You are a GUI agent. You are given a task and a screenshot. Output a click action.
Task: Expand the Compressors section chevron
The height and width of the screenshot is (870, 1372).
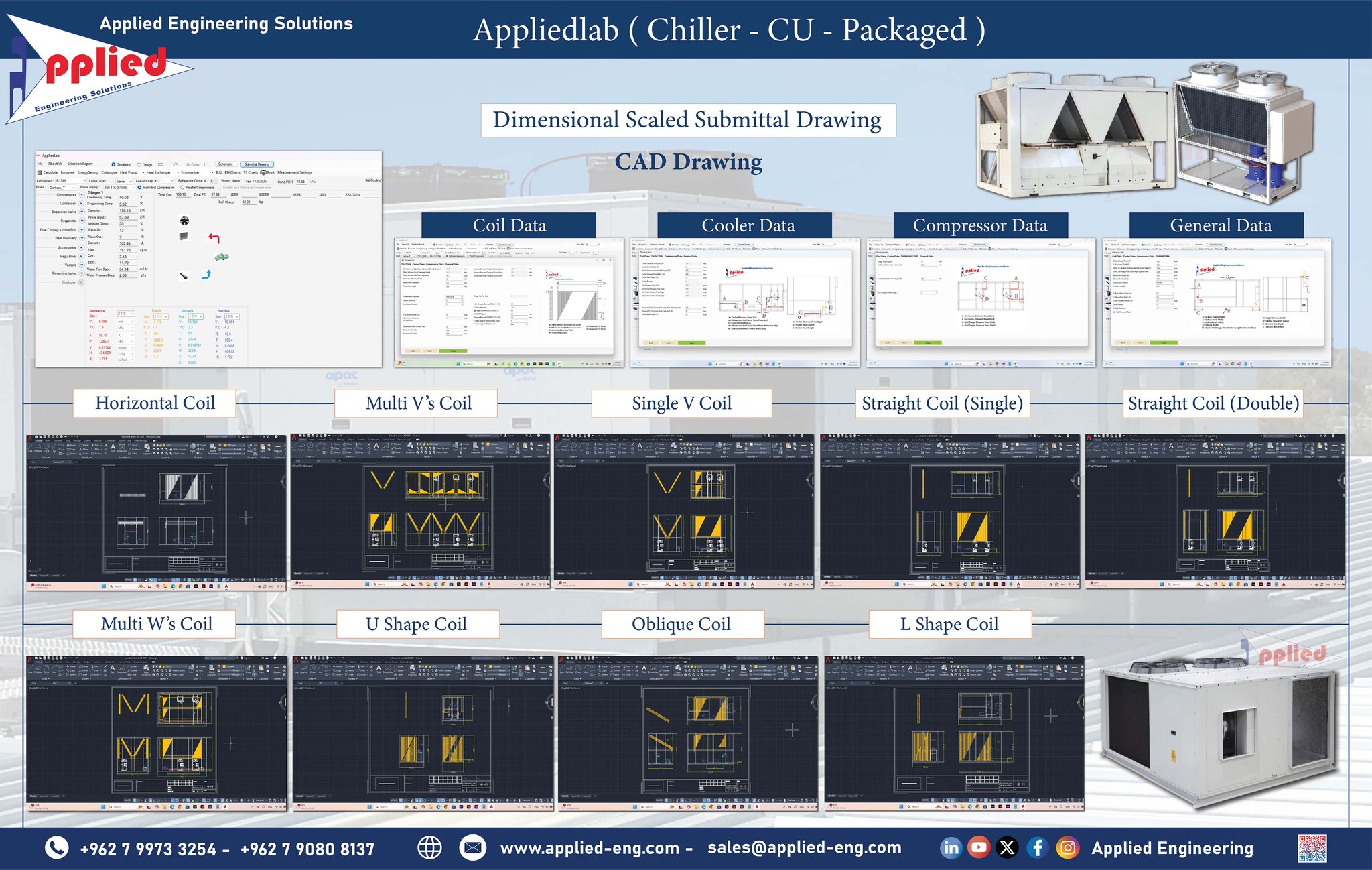point(82,194)
